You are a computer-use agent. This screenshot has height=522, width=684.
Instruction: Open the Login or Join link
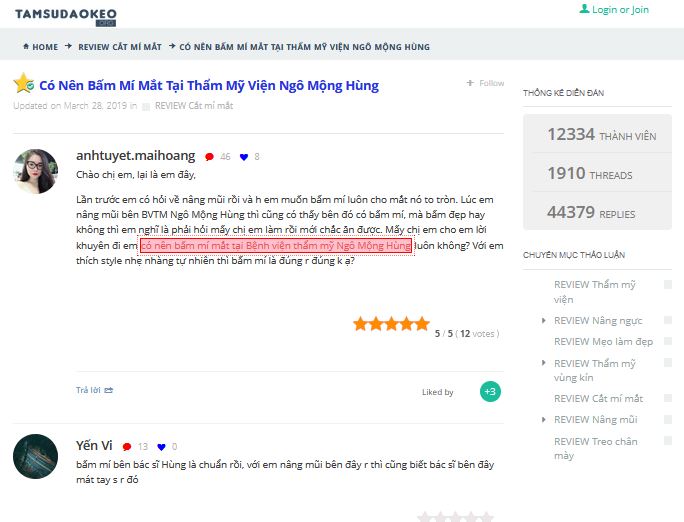click(620, 9)
